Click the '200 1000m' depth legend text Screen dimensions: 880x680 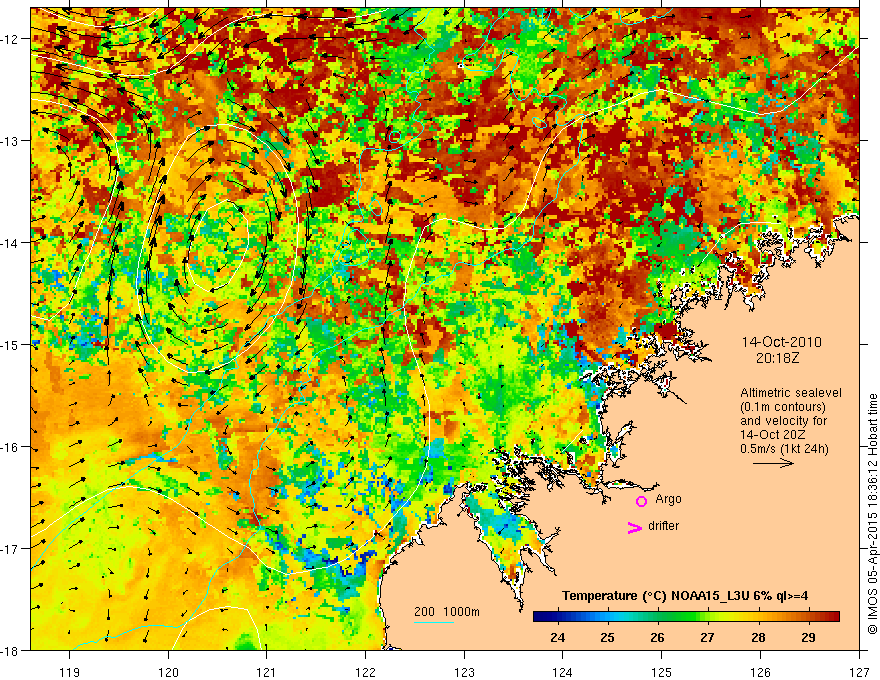tap(447, 612)
